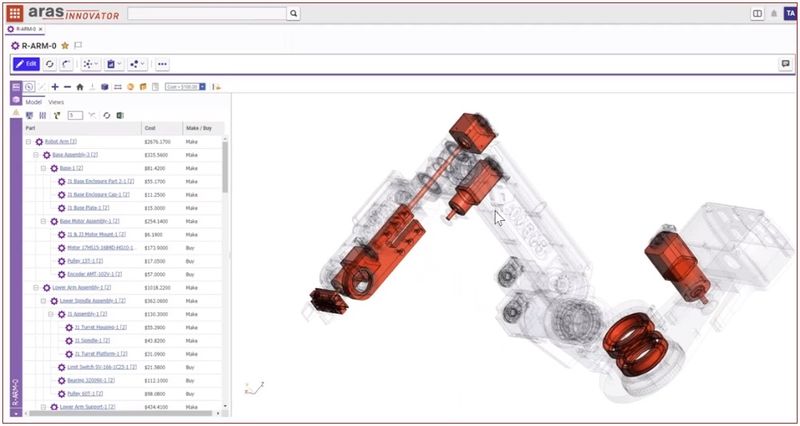Toggle favorite star for R-ARM-0
Viewport: 800px width, 426px height.
coord(65,46)
